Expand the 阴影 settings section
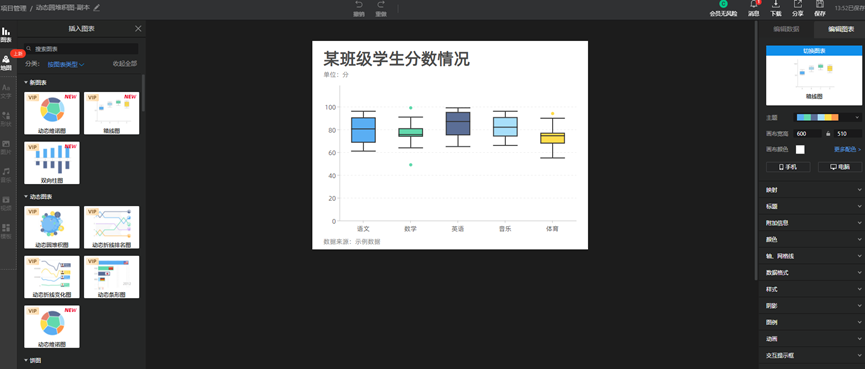Screen dimensions: 865x369 (812, 306)
